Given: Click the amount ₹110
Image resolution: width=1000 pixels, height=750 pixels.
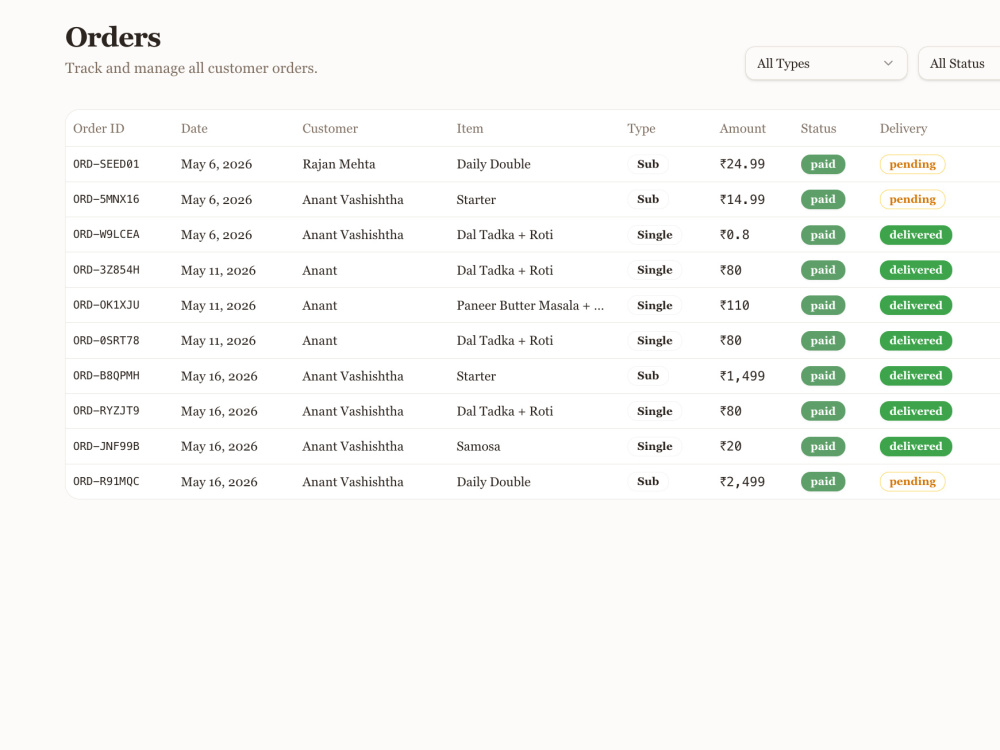Looking at the screenshot, I should tap(735, 305).
